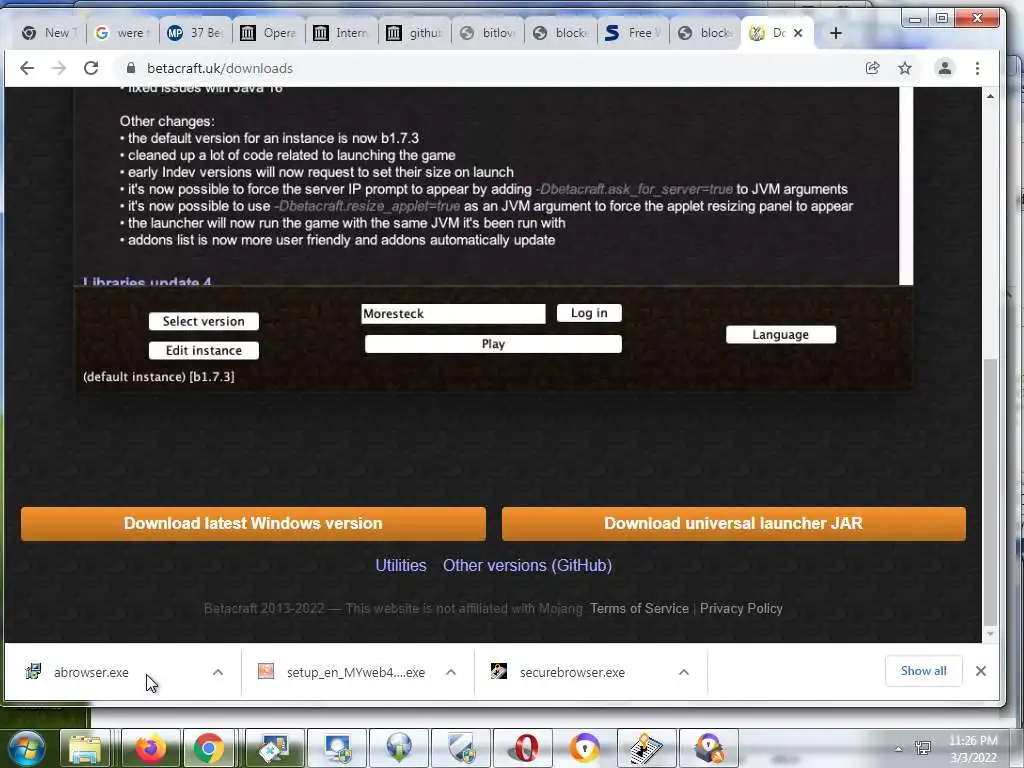Switch to the 'Free V' tab
Image resolution: width=1024 pixels, height=768 pixels.
pos(632,33)
